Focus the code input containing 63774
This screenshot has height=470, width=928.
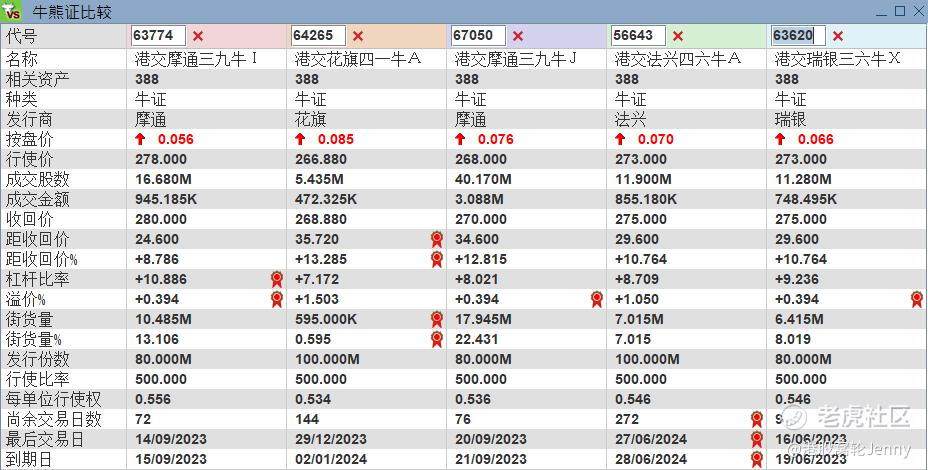159,36
